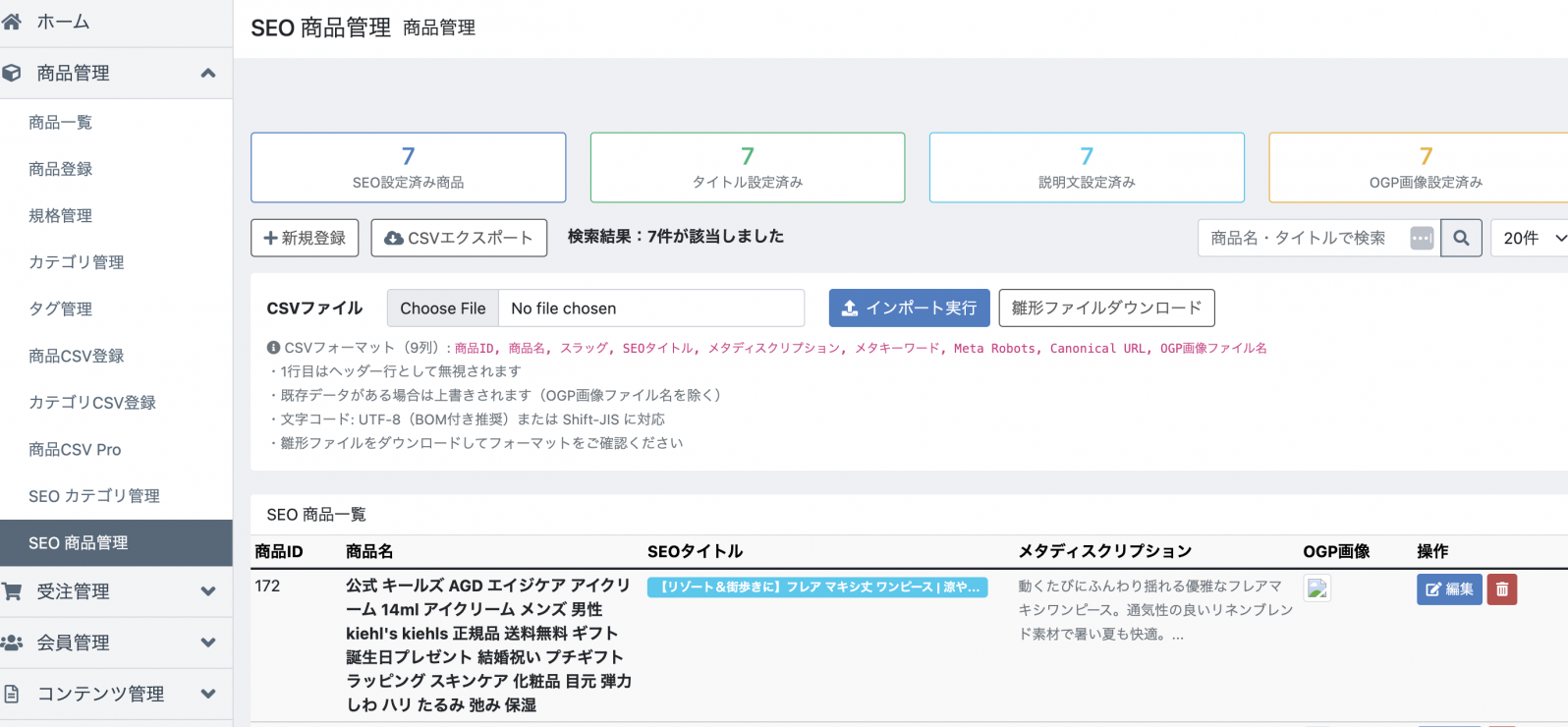Expand the 会員管理 menu chevron
The width and height of the screenshot is (1568, 727).
[208, 643]
